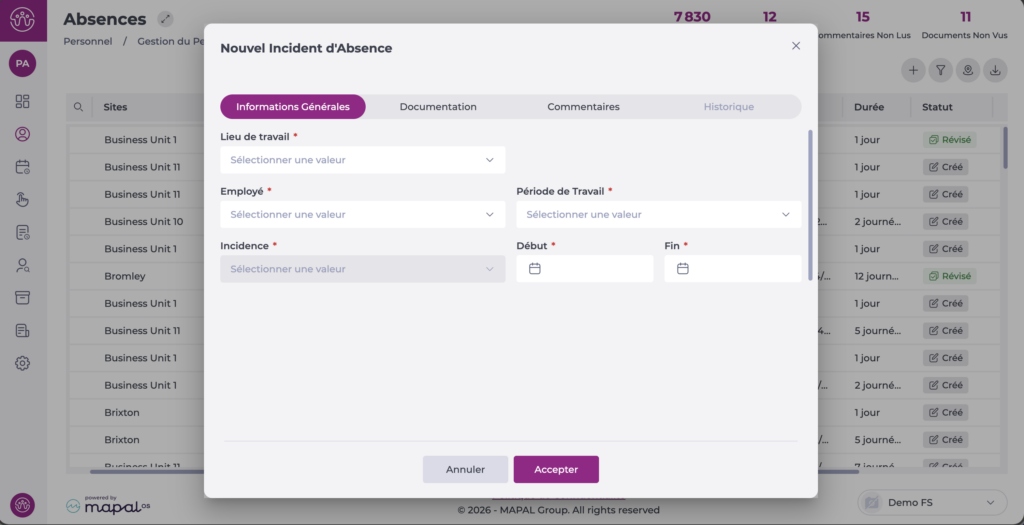Switch to the Commentaires tab
1024x525 pixels.
[x=583, y=107]
